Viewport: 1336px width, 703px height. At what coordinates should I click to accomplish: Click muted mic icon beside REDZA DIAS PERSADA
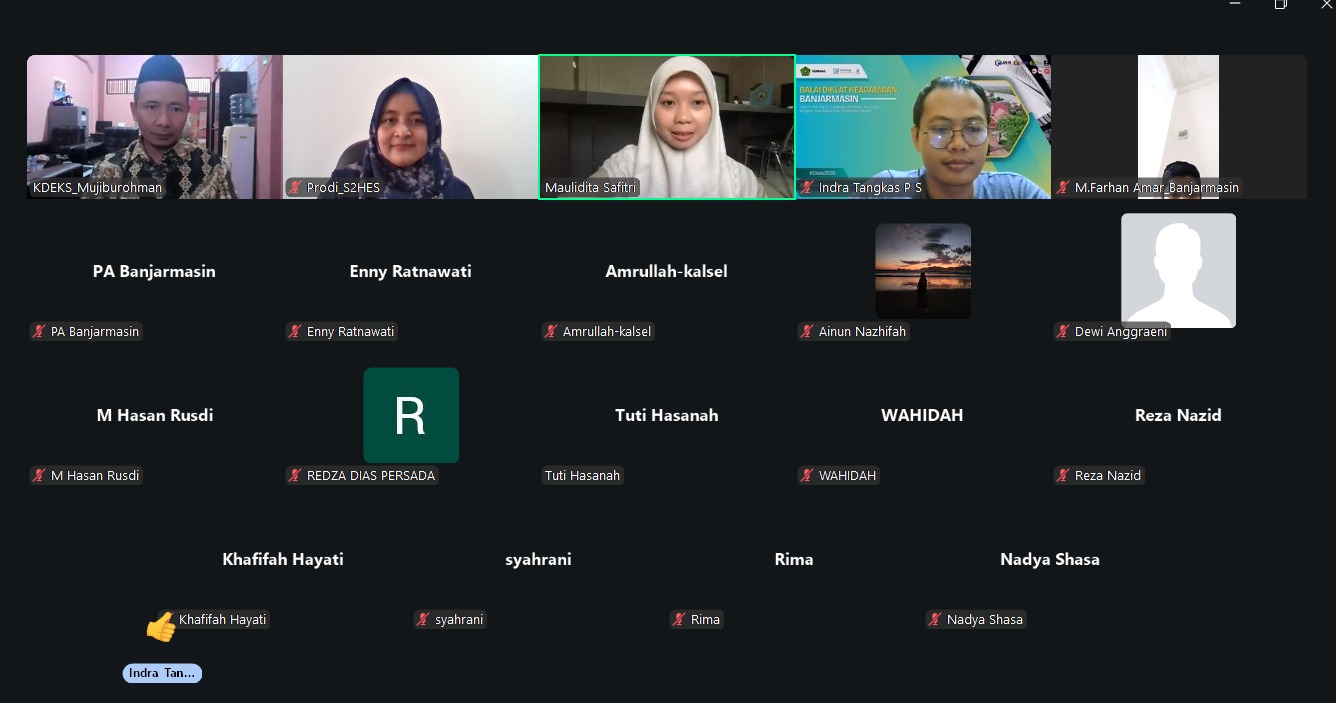click(x=295, y=476)
